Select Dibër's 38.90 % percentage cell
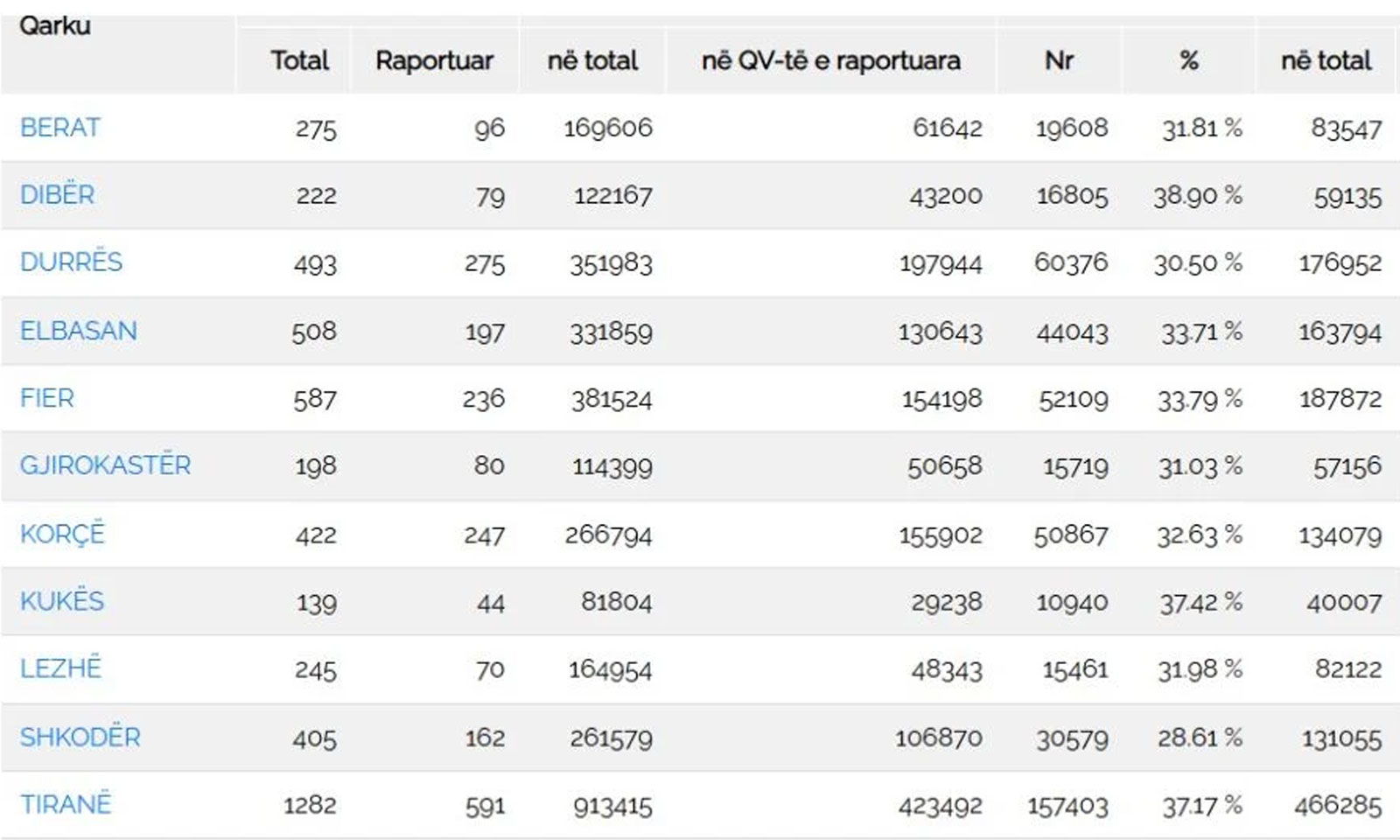Image resolution: width=1400 pixels, height=840 pixels. [1198, 195]
